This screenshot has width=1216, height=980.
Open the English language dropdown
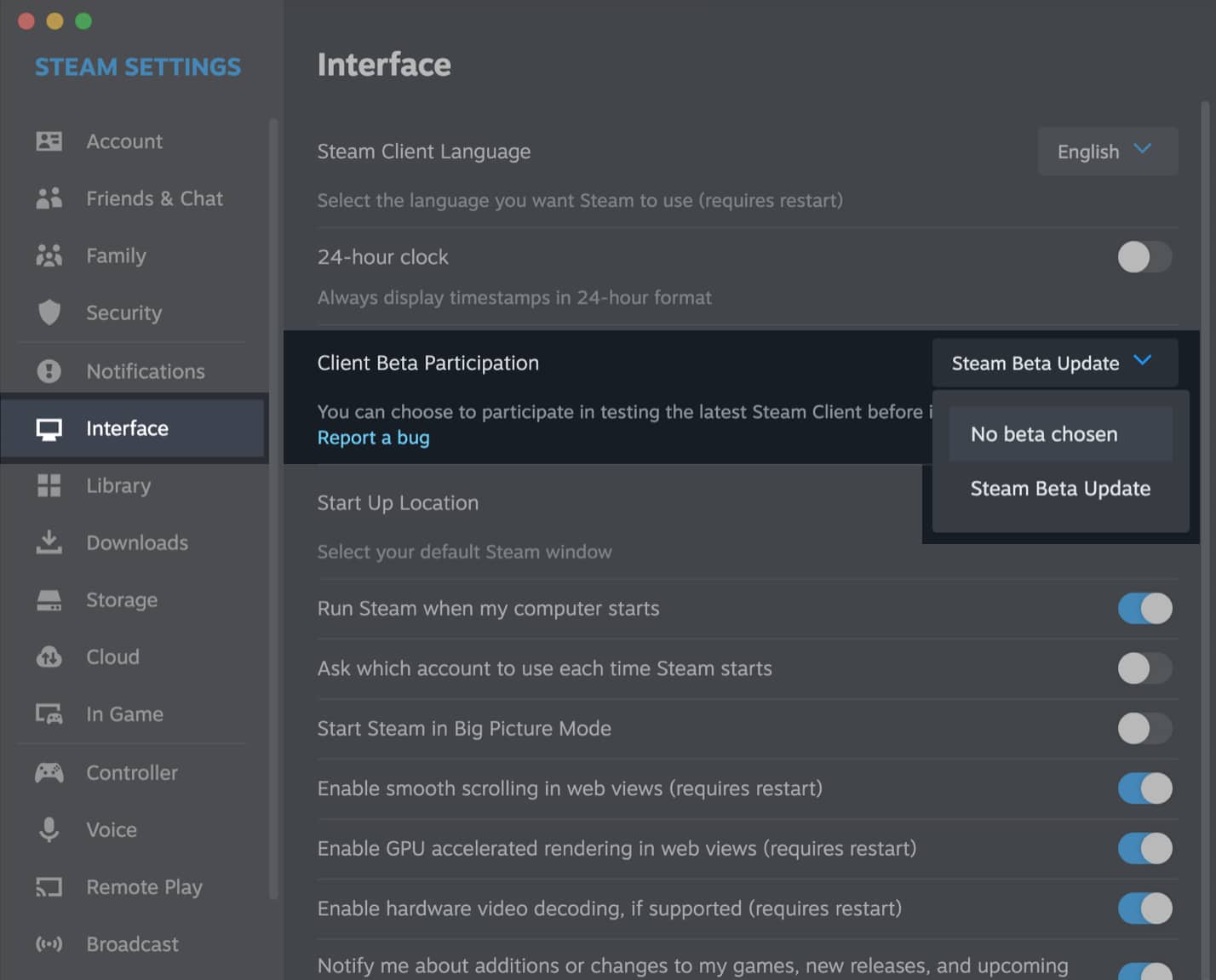pos(1107,152)
